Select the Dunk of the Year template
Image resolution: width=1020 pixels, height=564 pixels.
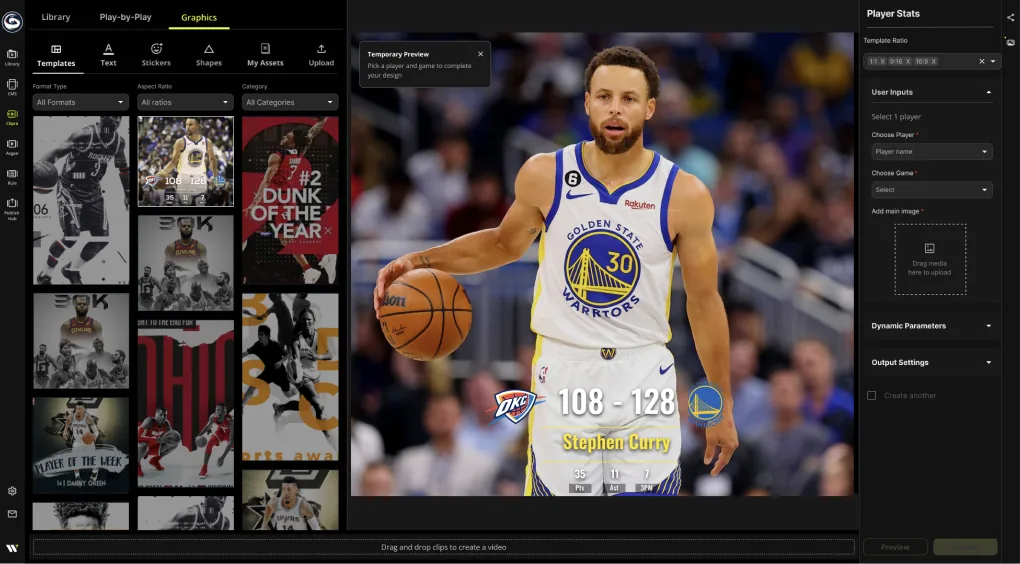pos(290,200)
